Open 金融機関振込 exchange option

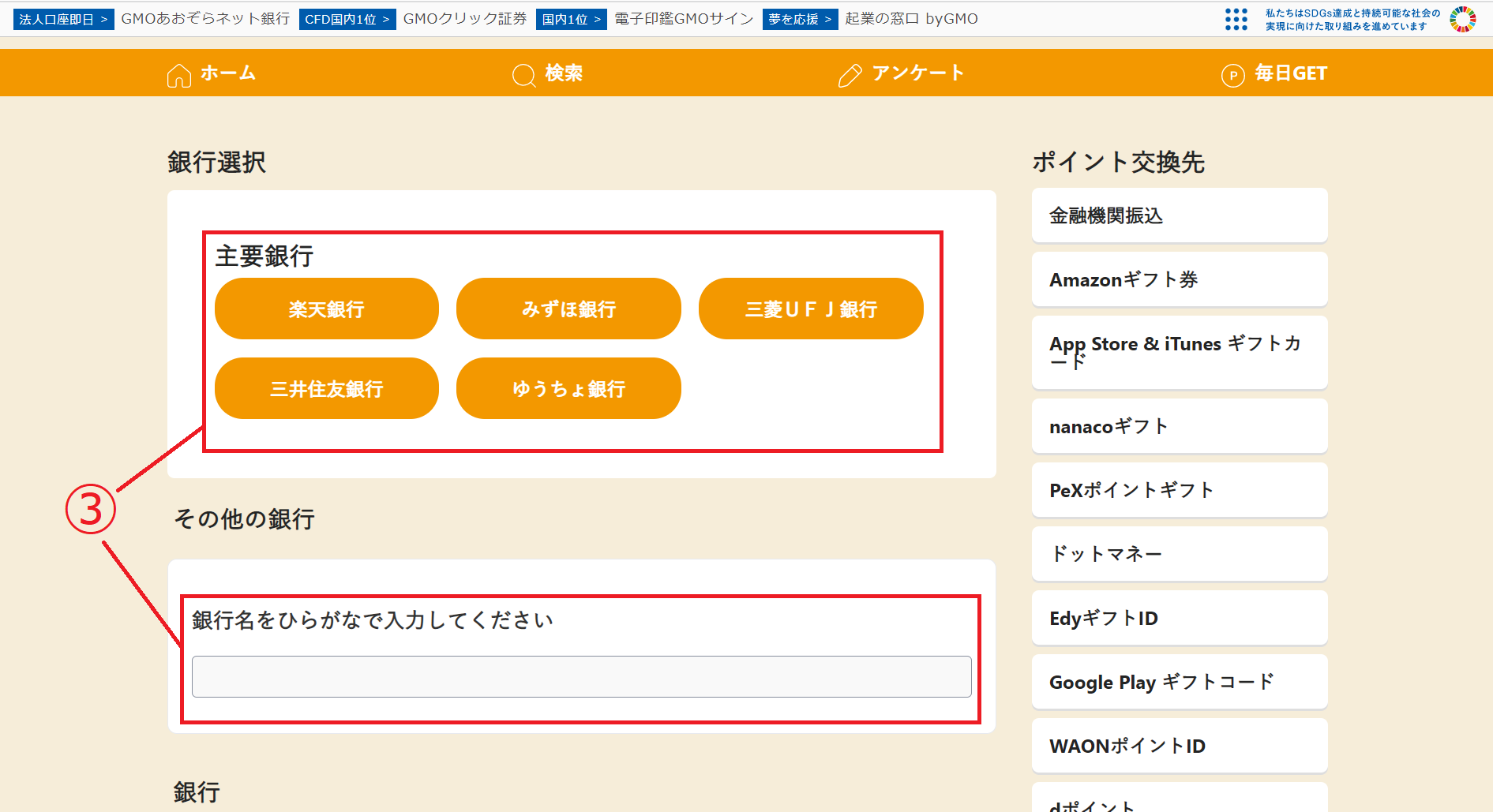pos(1180,215)
